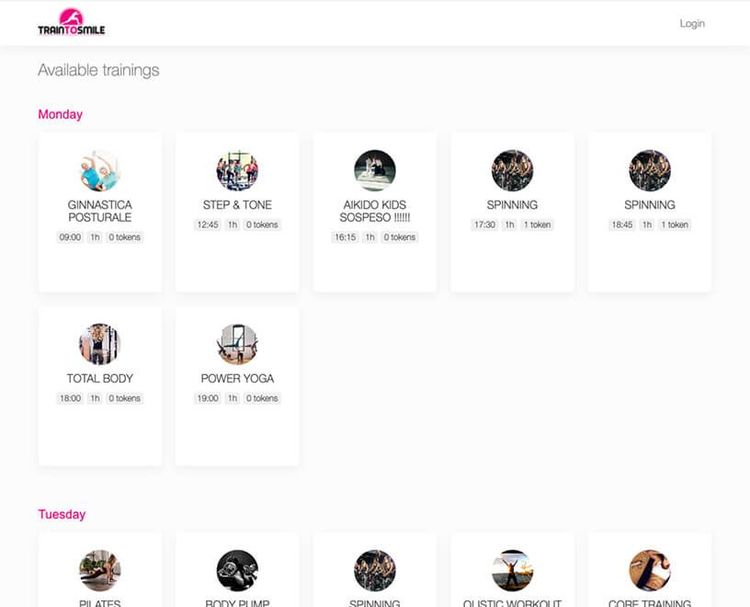
Task: Click the 0 tokens badge on Step & Tone
Action: click(262, 225)
